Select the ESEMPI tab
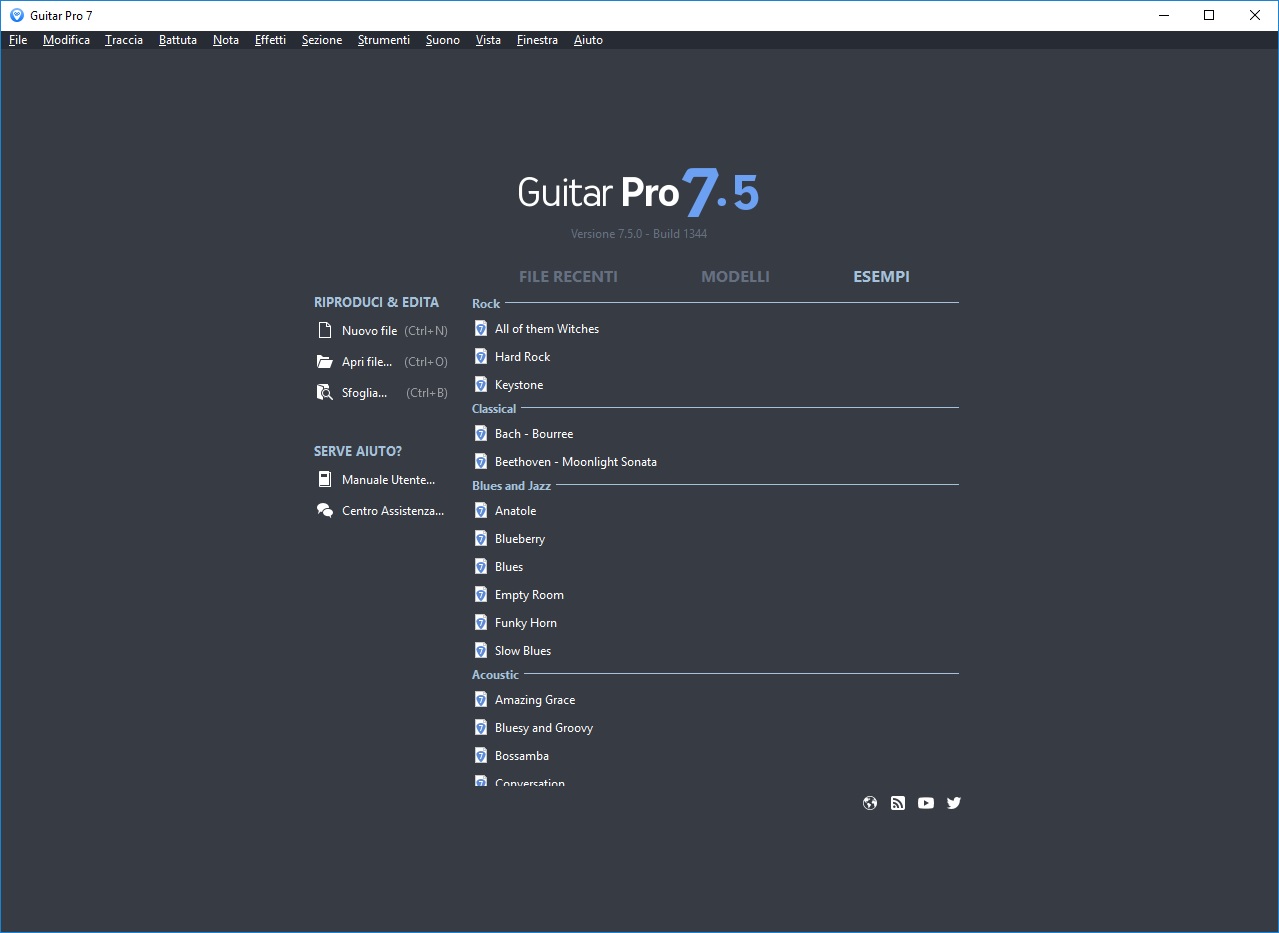Image resolution: width=1279 pixels, height=933 pixels. point(881,277)
